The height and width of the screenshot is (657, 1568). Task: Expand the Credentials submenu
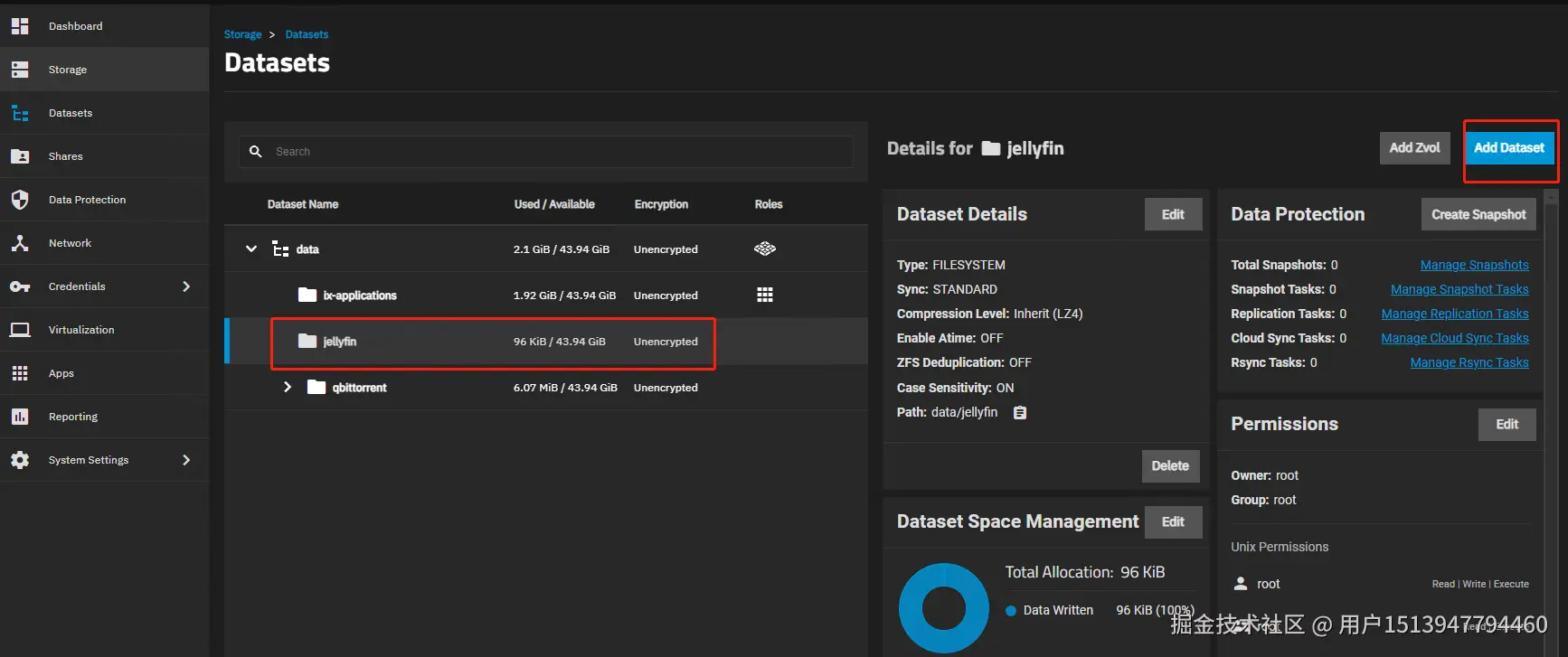186,286
